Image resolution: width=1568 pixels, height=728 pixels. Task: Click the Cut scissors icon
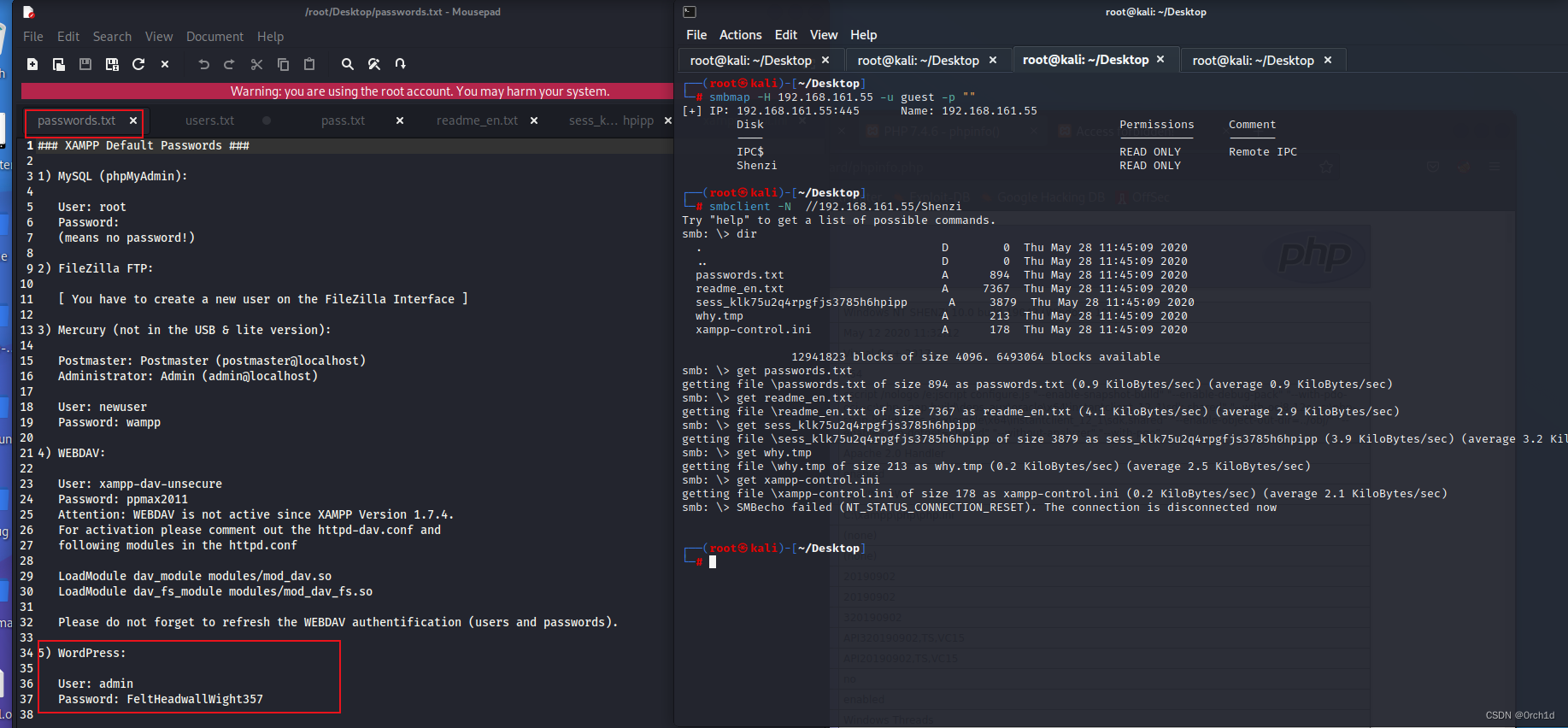click(256, 64)
